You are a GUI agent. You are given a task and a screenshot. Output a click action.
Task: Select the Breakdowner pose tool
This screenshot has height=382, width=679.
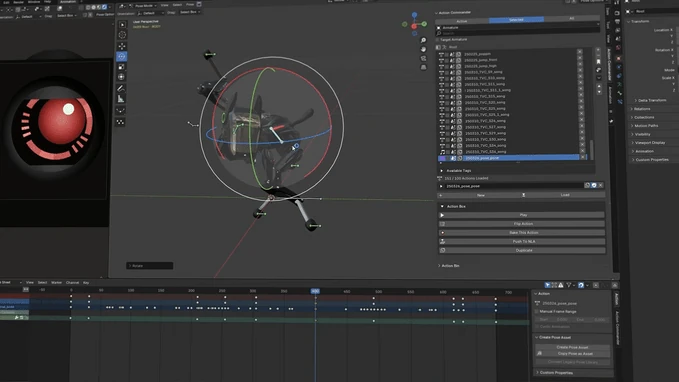pyautogui.click(x=120, y=110)
